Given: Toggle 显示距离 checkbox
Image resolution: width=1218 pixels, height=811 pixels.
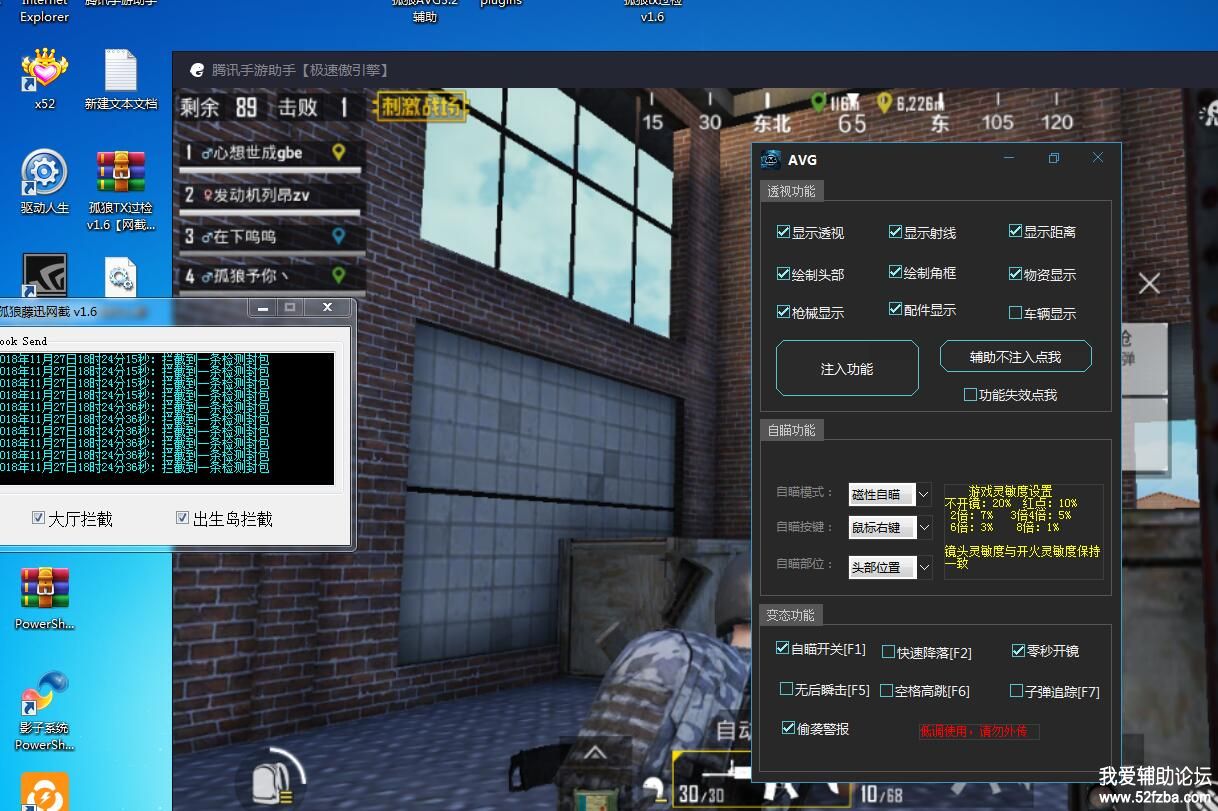Looking at the screenshot, I should (1015, 231).
